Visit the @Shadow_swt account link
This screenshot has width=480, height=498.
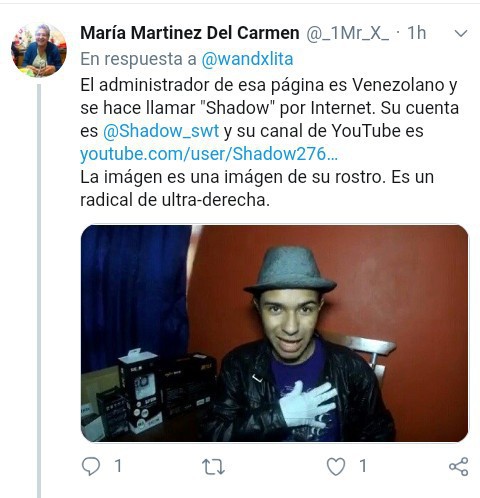click(161, 131)
